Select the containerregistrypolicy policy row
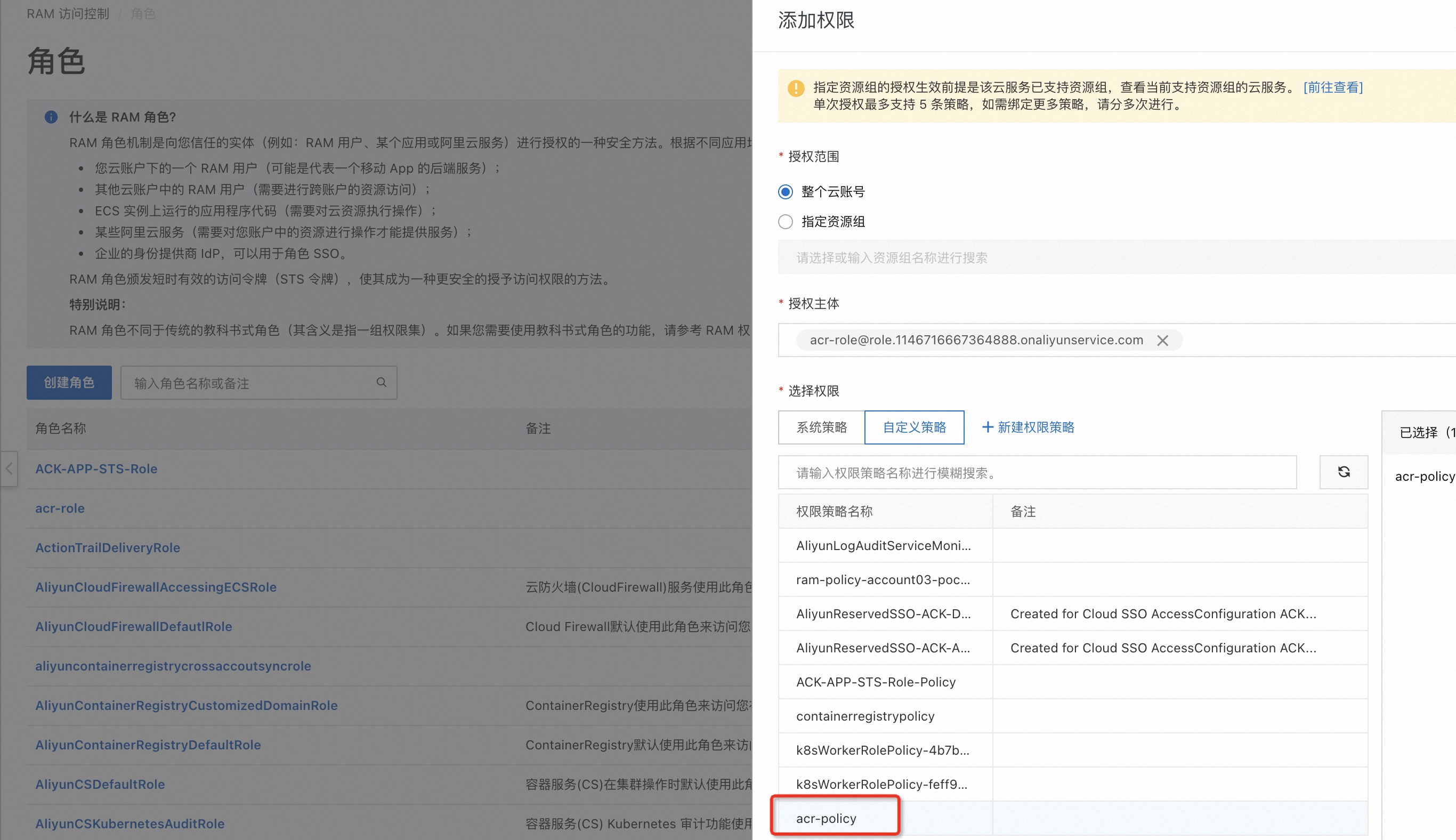This screenshot has height=840, width=1456. pyautogui.click(x=865, y=716)
